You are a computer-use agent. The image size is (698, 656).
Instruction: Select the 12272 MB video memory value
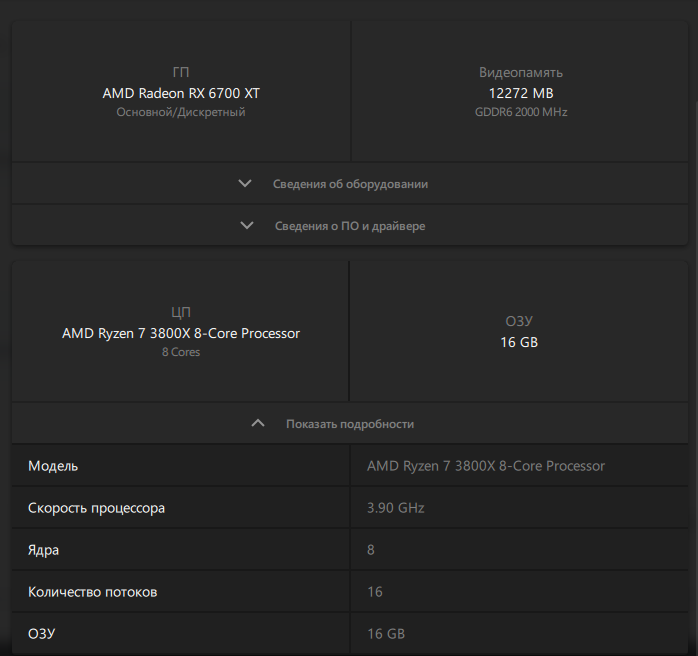520,93
